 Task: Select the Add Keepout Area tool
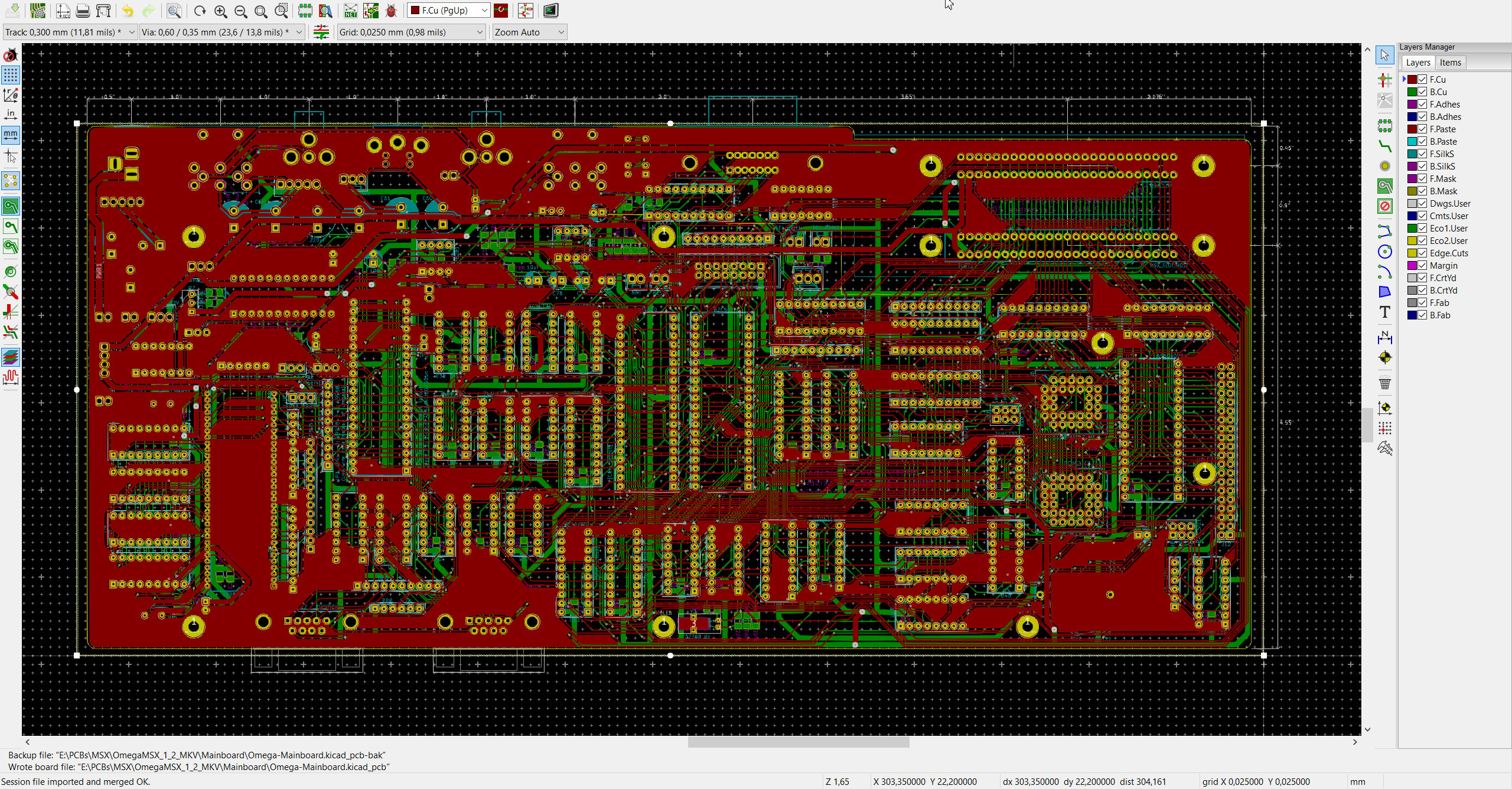point(1384,206)
